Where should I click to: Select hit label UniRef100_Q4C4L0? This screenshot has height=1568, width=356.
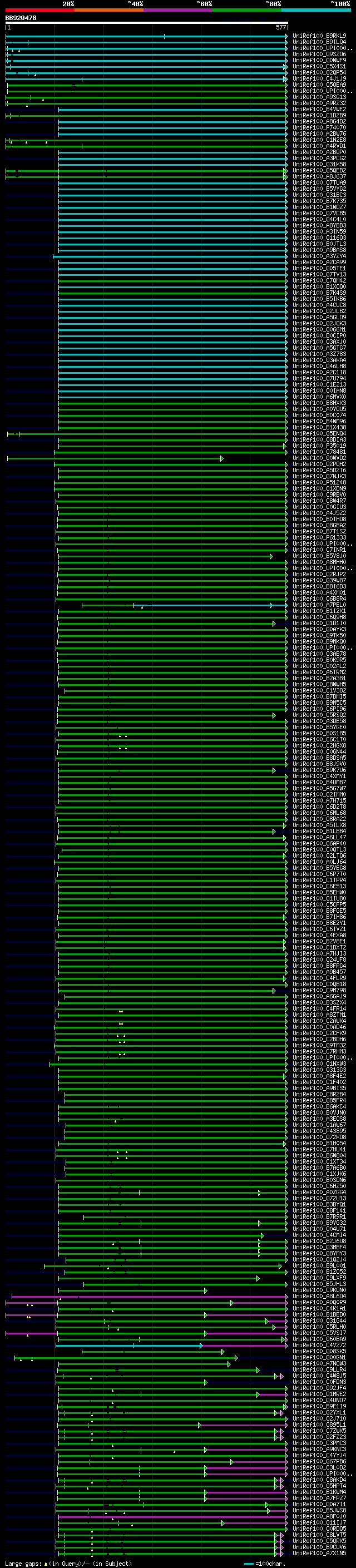coord(319,219)
